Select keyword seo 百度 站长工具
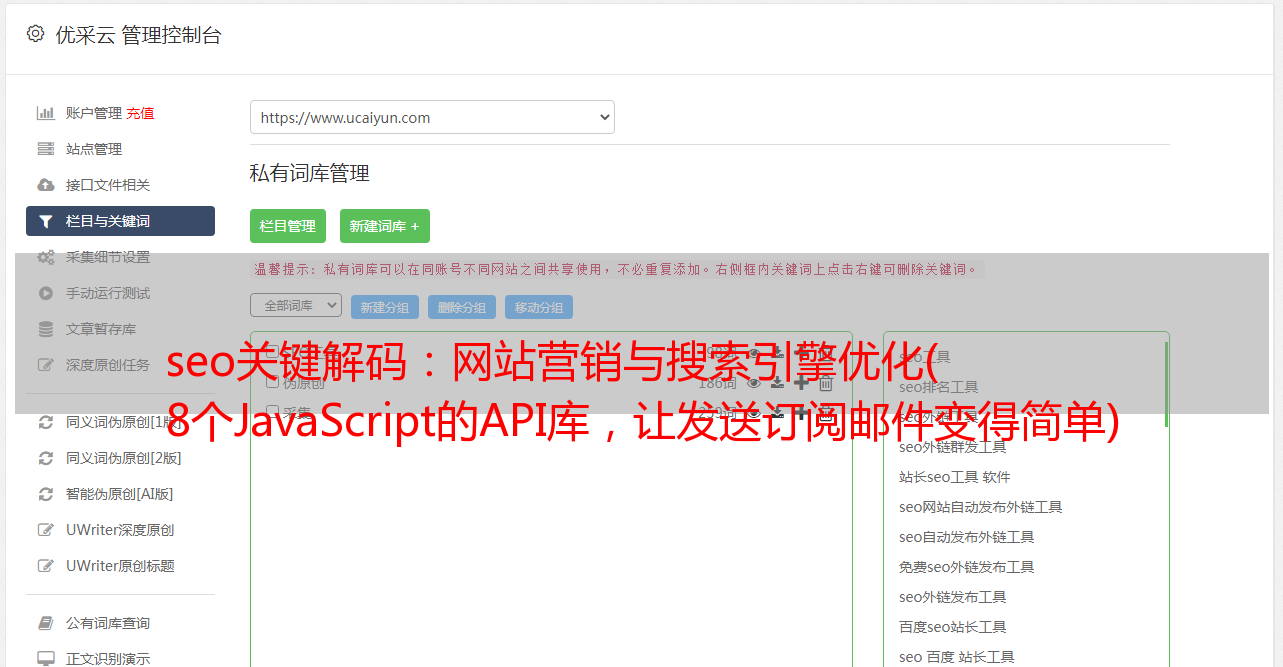1283x667 pixels. click(x=956, y=657)
